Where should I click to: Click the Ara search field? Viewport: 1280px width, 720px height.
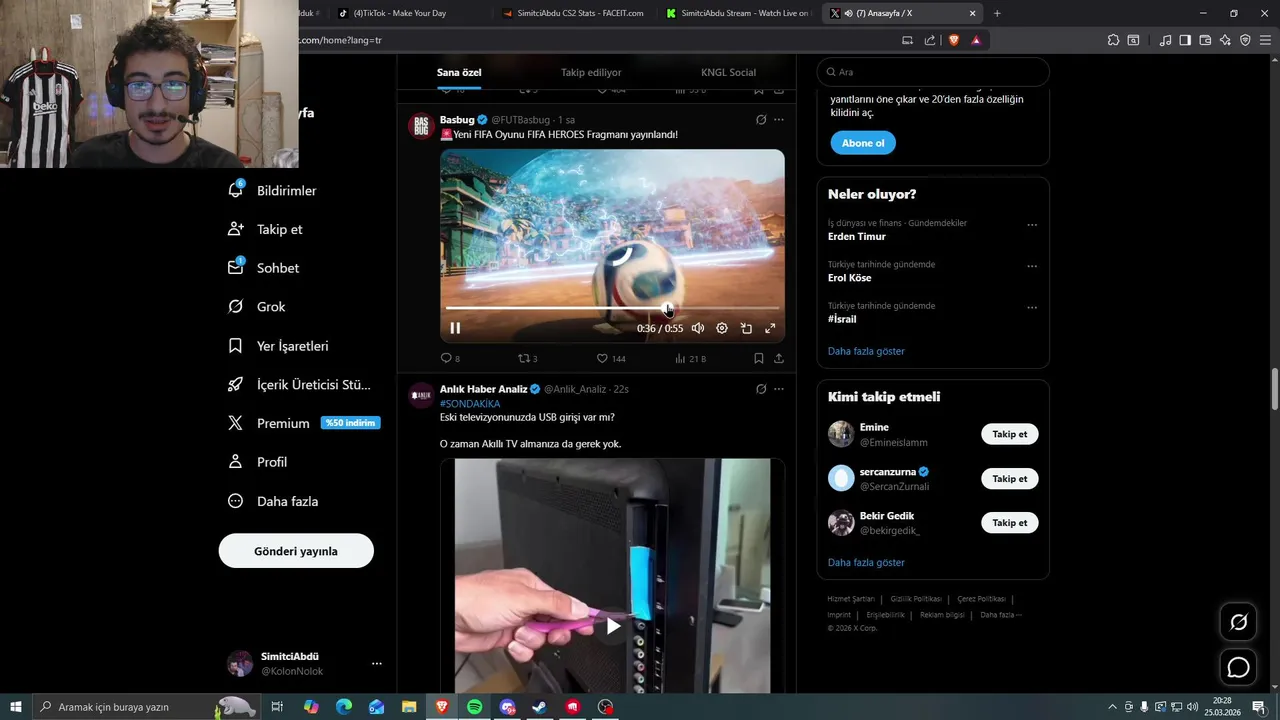pyautogui.click(x=933, y=72)
